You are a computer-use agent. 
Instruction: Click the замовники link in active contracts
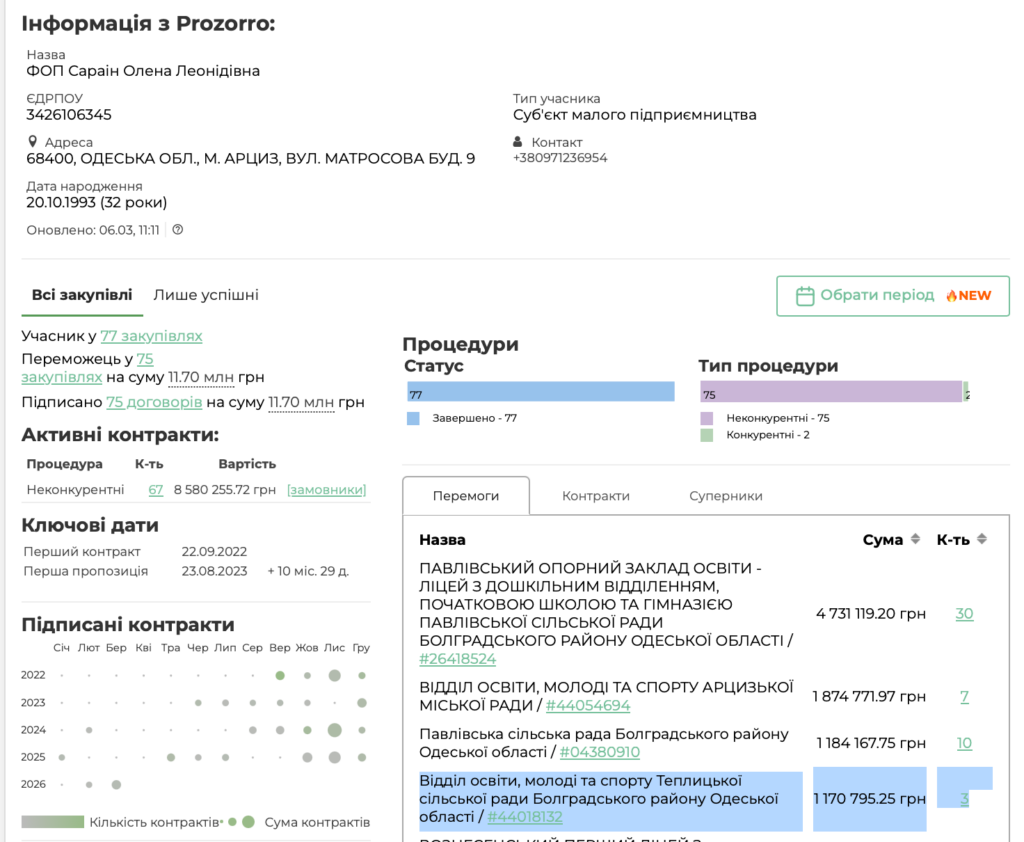pos(326,490)
